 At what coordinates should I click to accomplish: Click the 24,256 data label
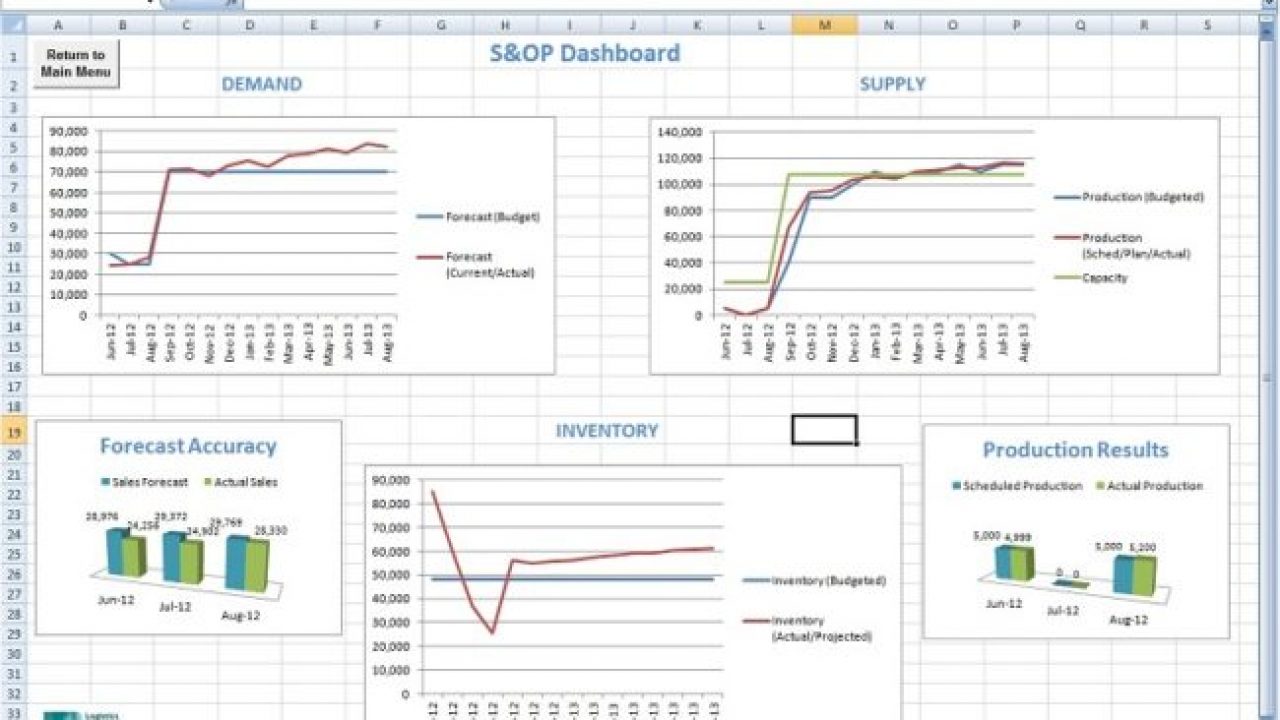[x=143, y=524]
